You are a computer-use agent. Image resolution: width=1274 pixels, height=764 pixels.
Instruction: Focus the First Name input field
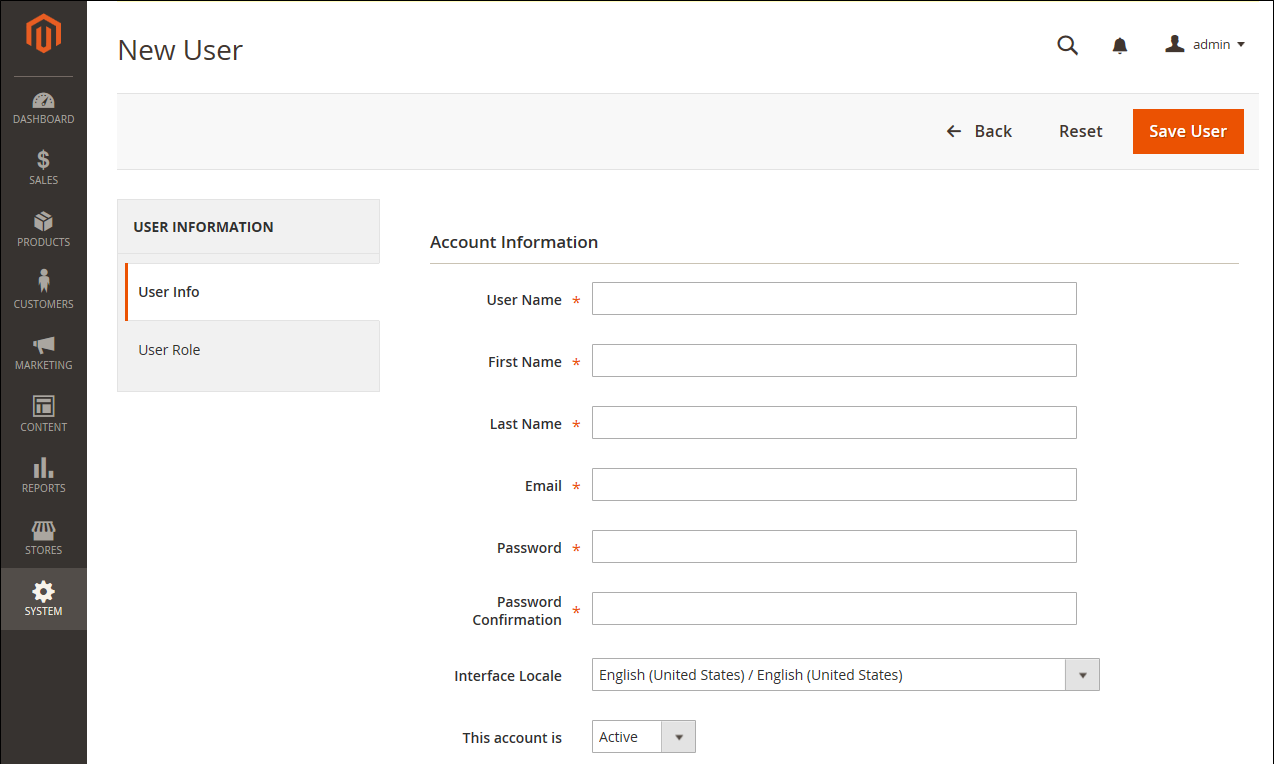click(x=834, y=360)
